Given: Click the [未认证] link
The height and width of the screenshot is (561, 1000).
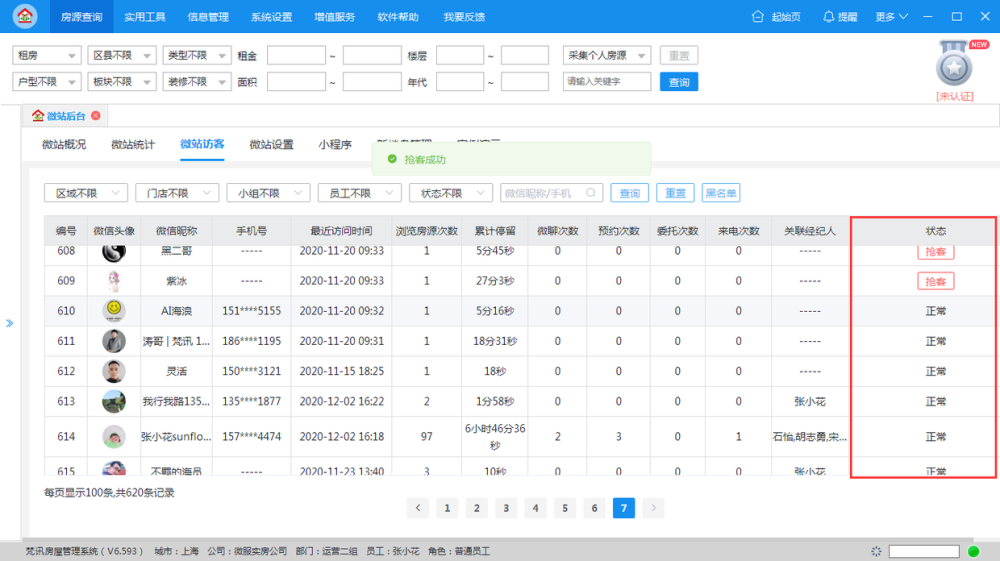Looking at the screenshot, I should 955,96.
